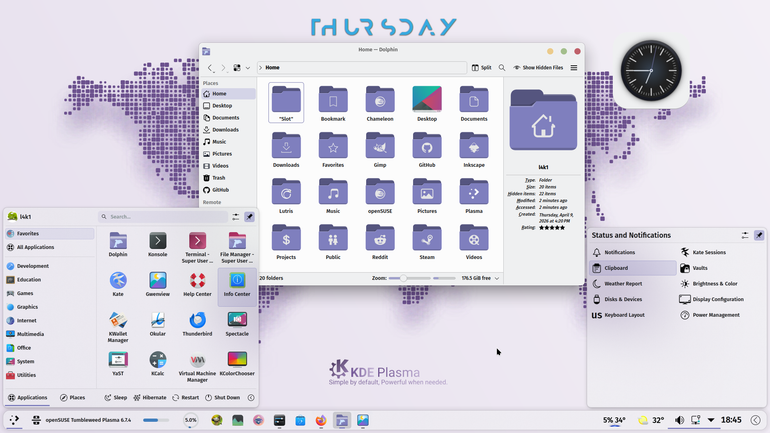The image size is (770, 433).
Task: Open the Reddit folder in Dolphin
Action: (x=380, y=242)
